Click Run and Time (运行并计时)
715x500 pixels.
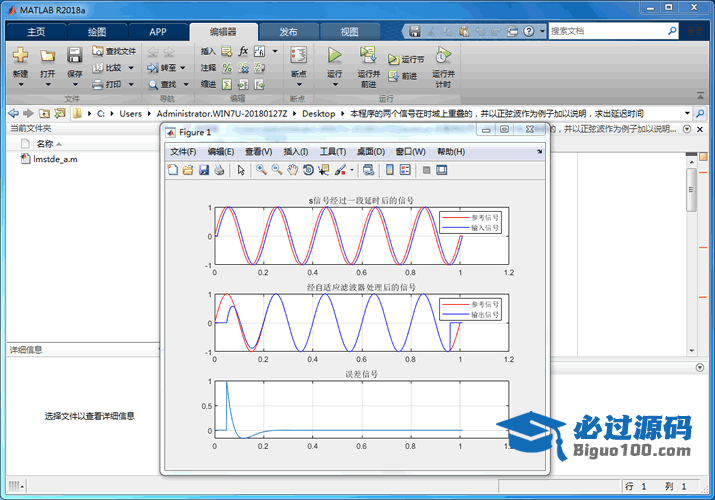(443, 67)
